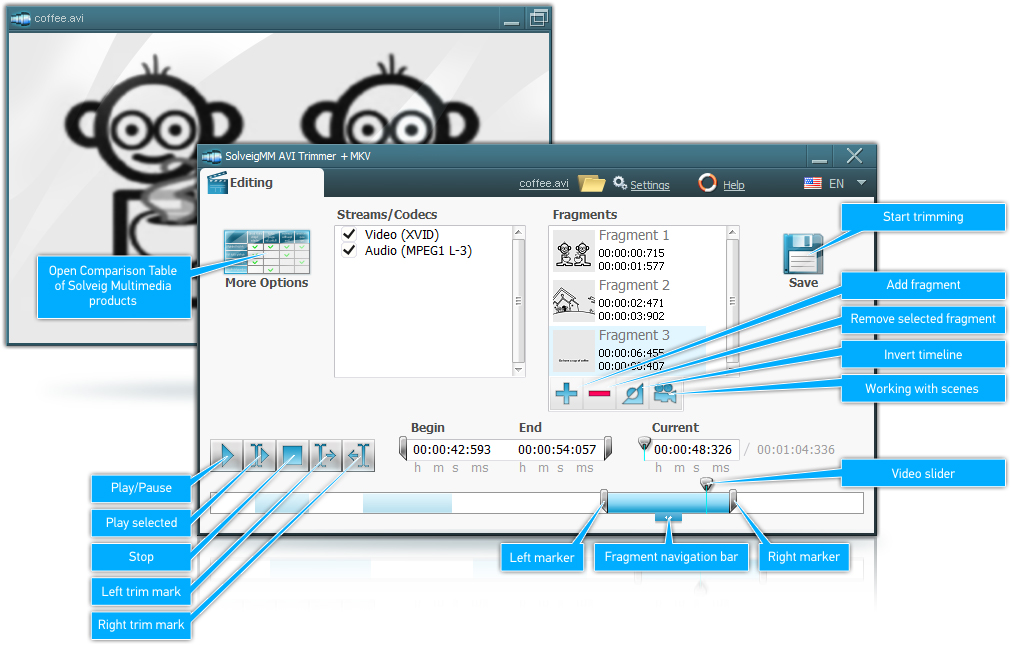Screen dimensions: 1011x645
Task: Click the US flag language icon
Action: pyautogui.click(x=812, y=183)
